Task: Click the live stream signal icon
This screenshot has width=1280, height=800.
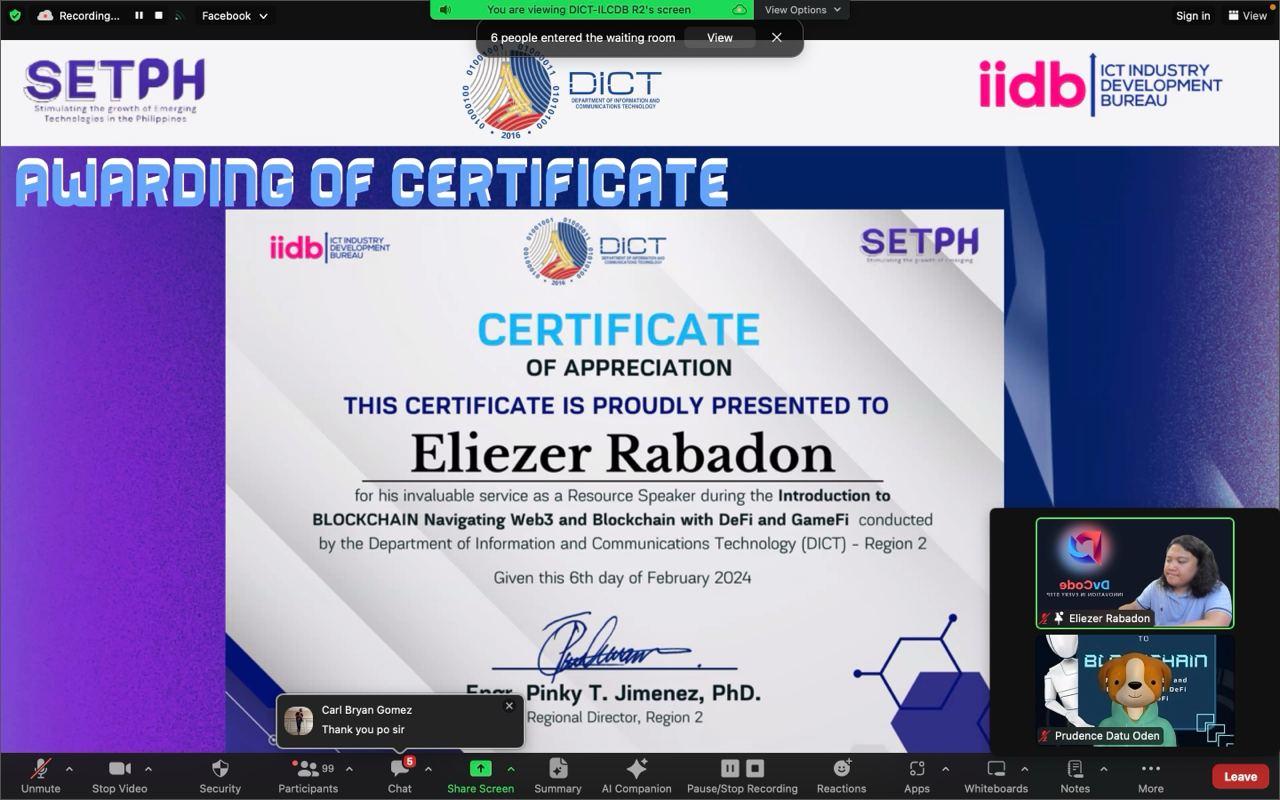Action: click(179, 16)
